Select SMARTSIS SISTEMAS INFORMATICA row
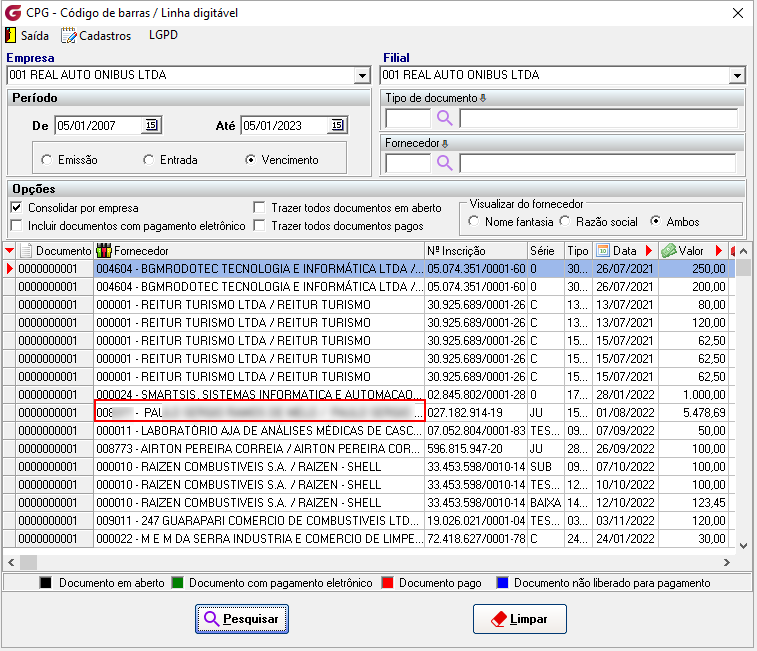 click(x=369, y=395)
